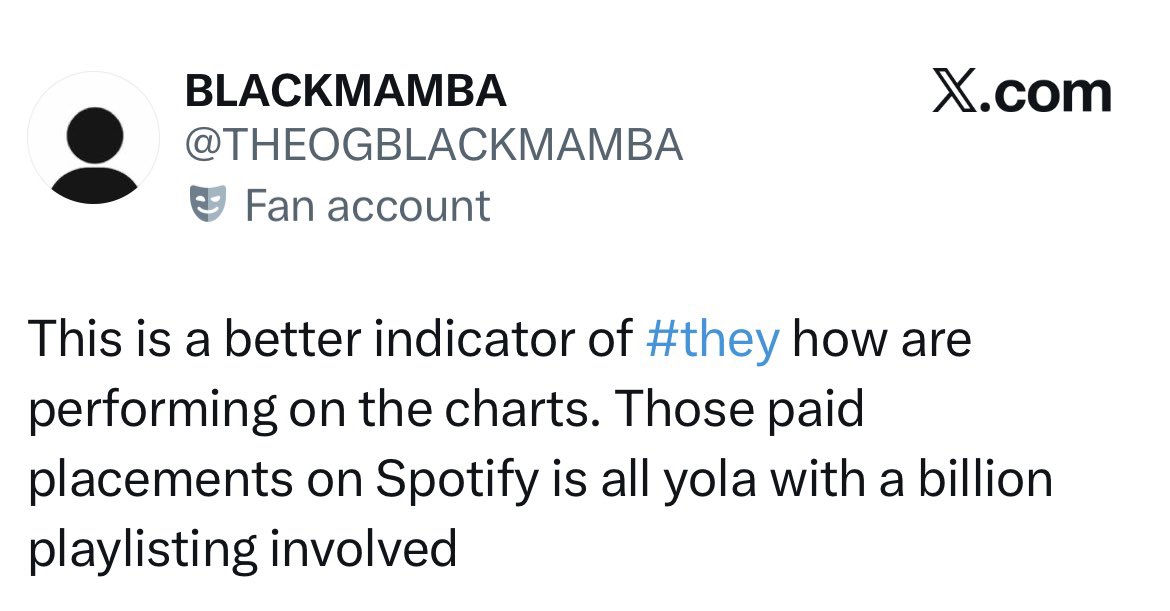Open the @THEOGBLACKMAMBA handle link
This screenshot has height=611, width=1170.
point(434,144)
